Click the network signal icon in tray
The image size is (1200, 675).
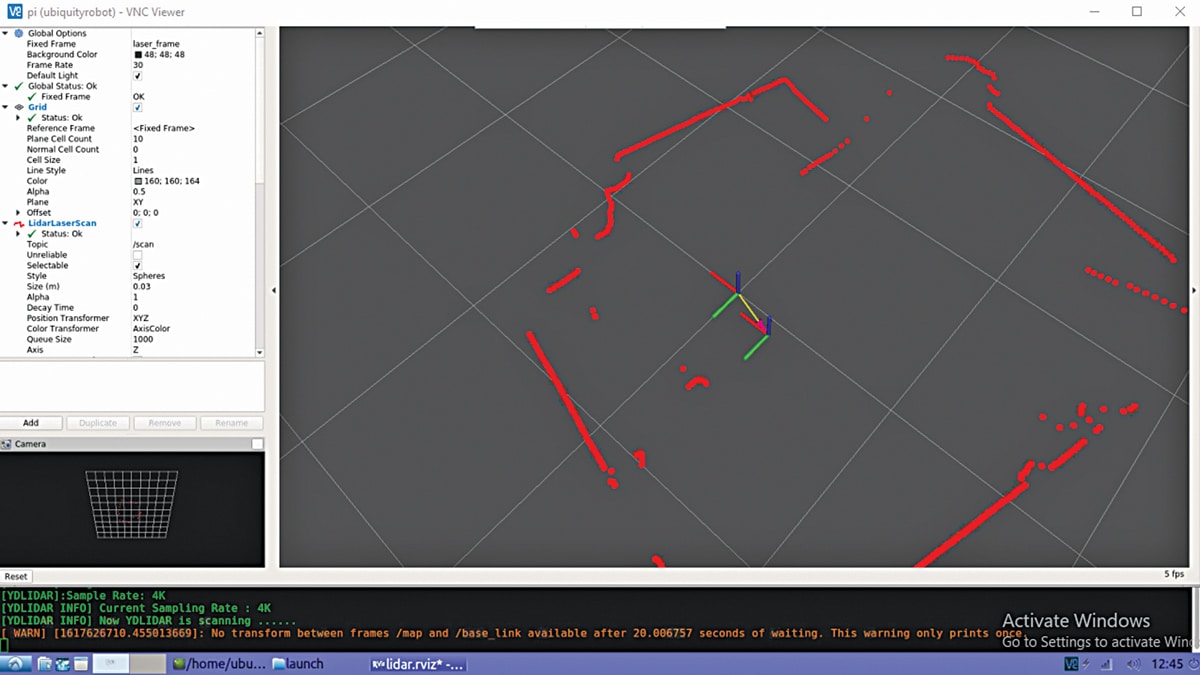1106,663
